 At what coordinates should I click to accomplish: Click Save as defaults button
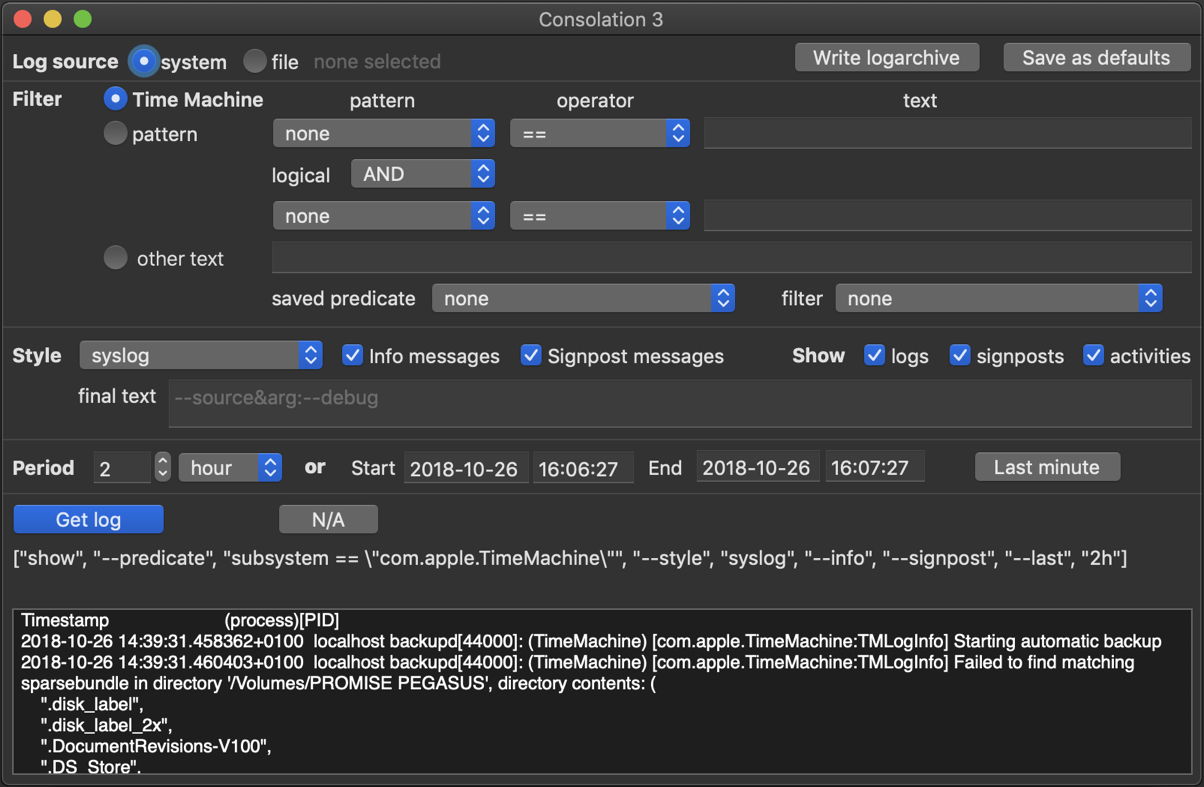pyautogui.click(x=1096, y=57)
